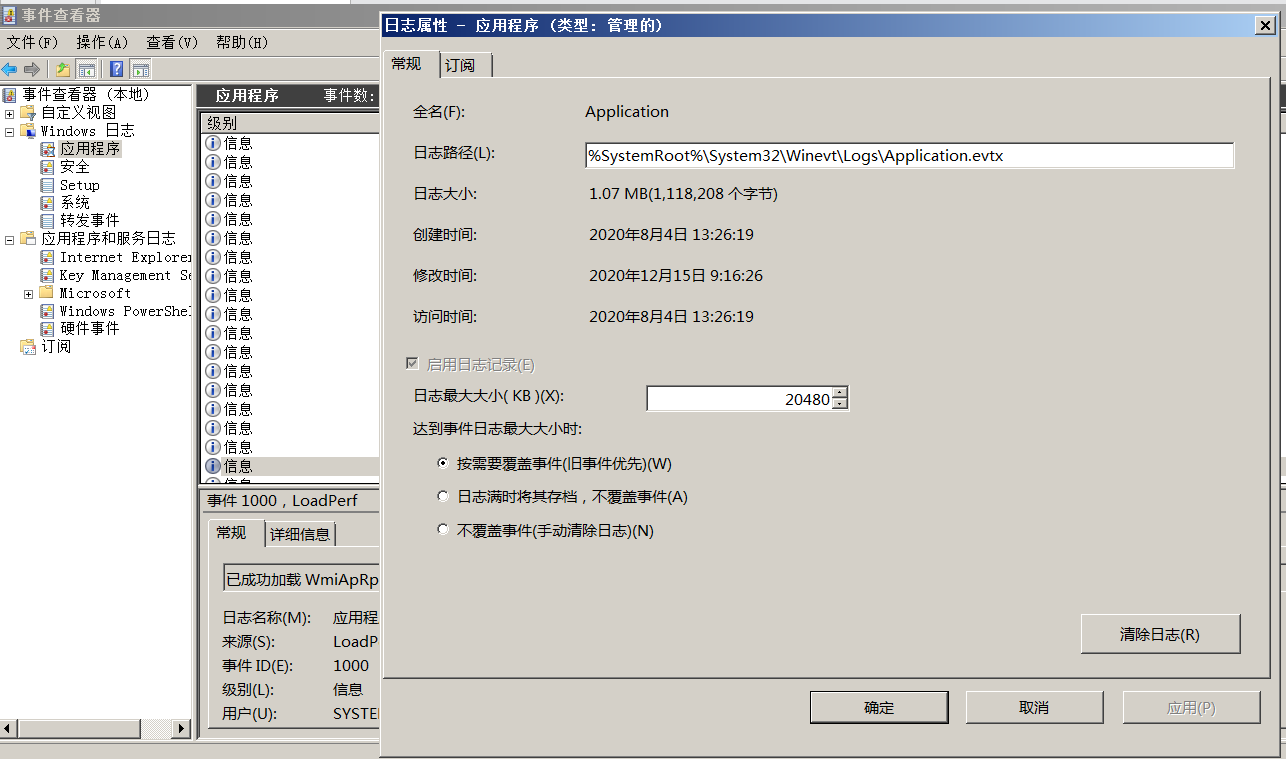Click the tree pane horizontal scrollbar left arrow

pyautogui.click(x=9, y=729)
